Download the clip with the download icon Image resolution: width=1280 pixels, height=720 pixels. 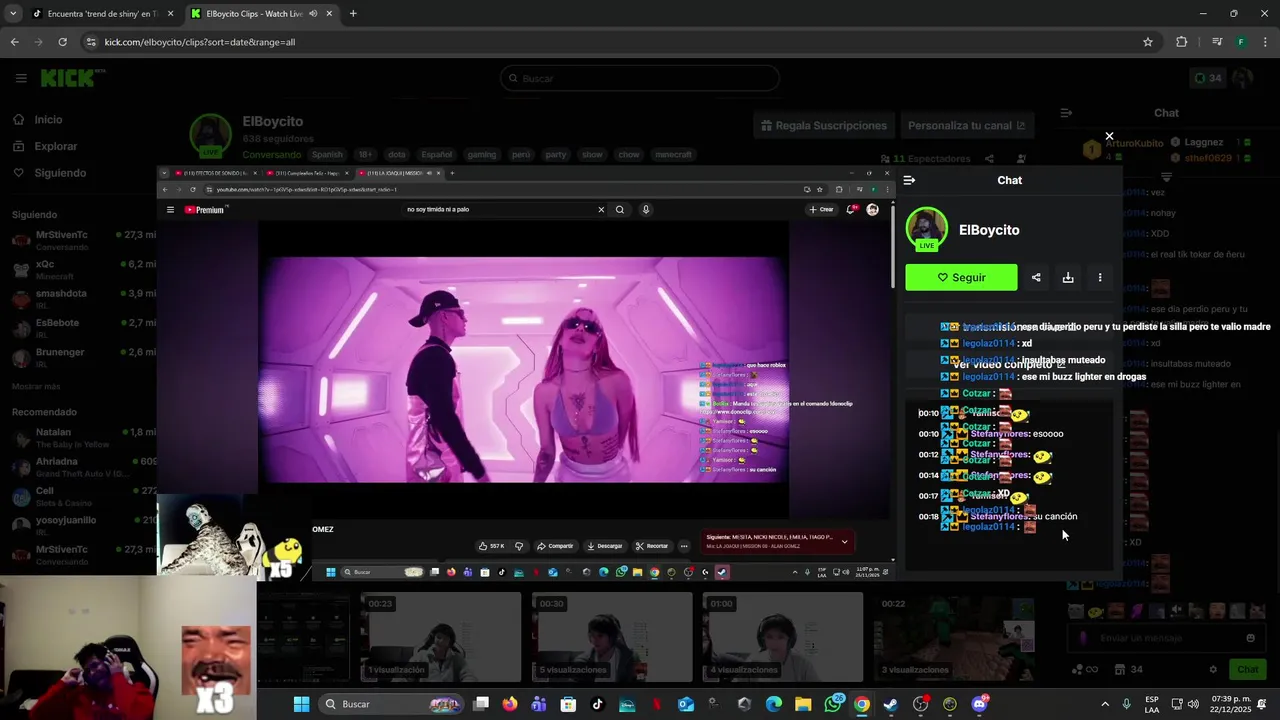(x=1068, y=278)
